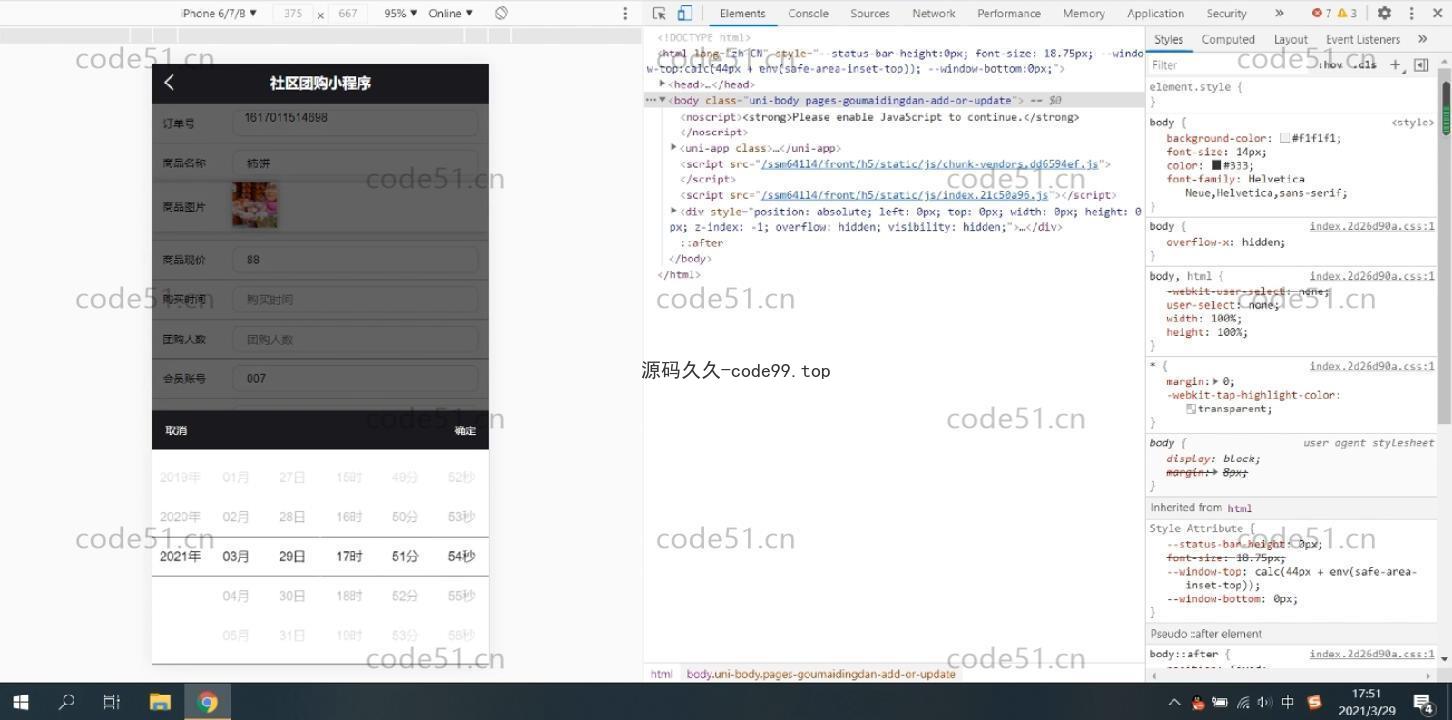The image size is (1452, 720).
Task: Expand the uni-app element node
Action: point(674,147)
